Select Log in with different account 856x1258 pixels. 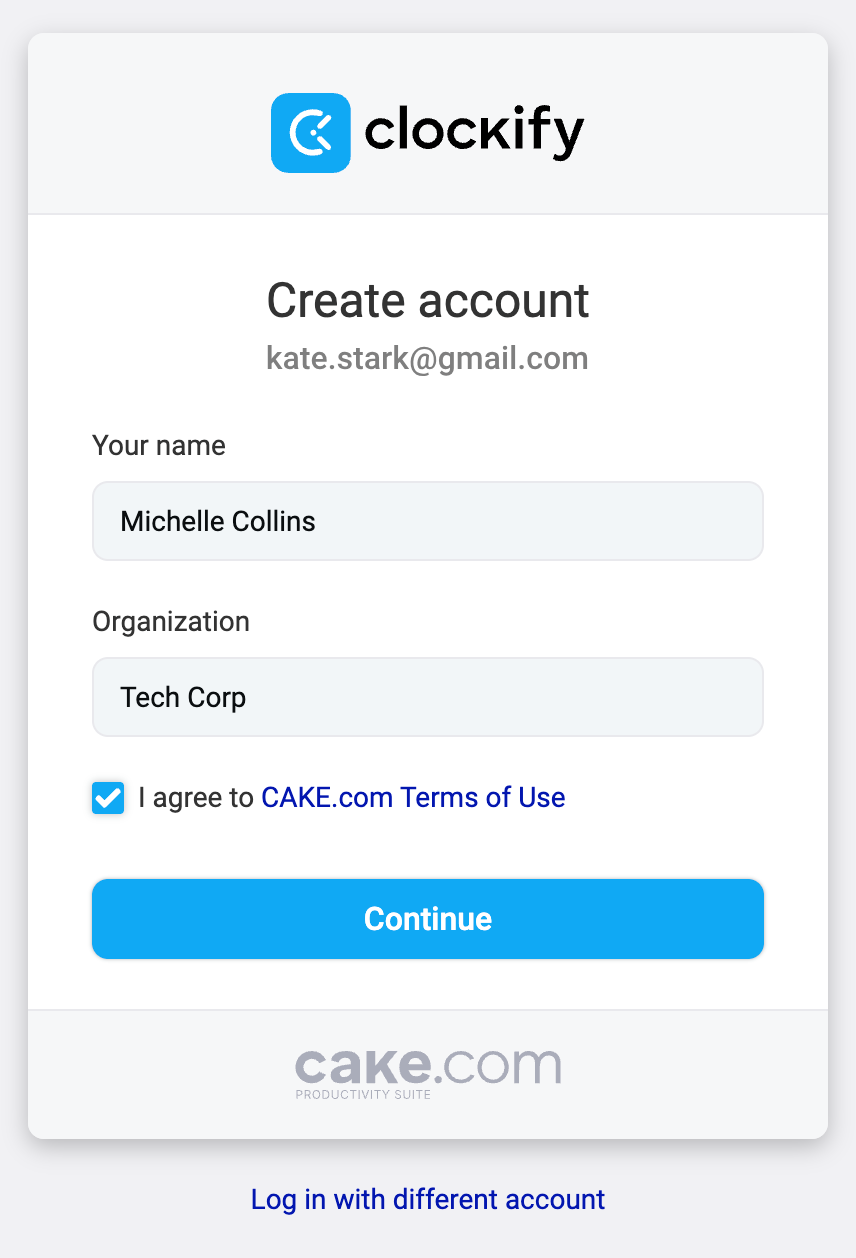428,1199
